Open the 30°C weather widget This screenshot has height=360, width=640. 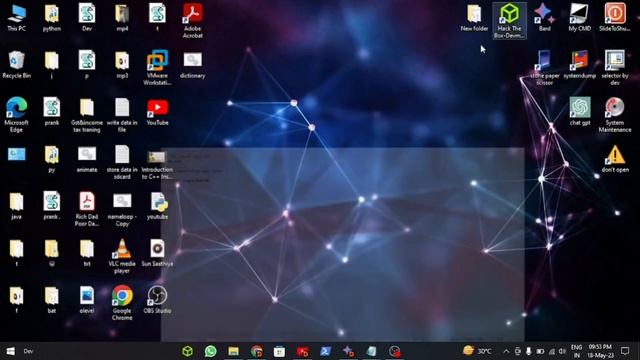point(477,351)
